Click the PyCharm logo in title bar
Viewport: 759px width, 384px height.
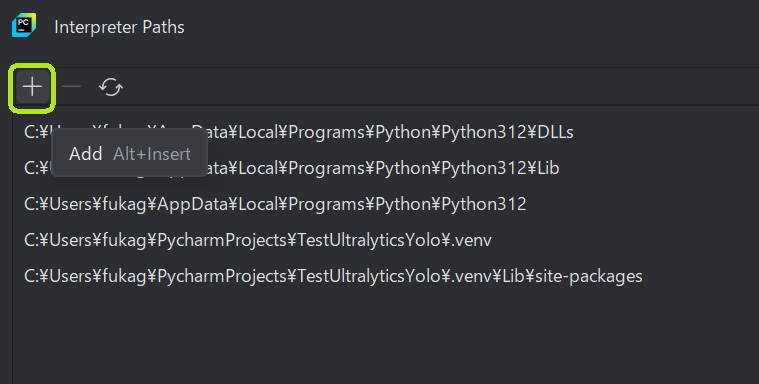pos(24,25)
